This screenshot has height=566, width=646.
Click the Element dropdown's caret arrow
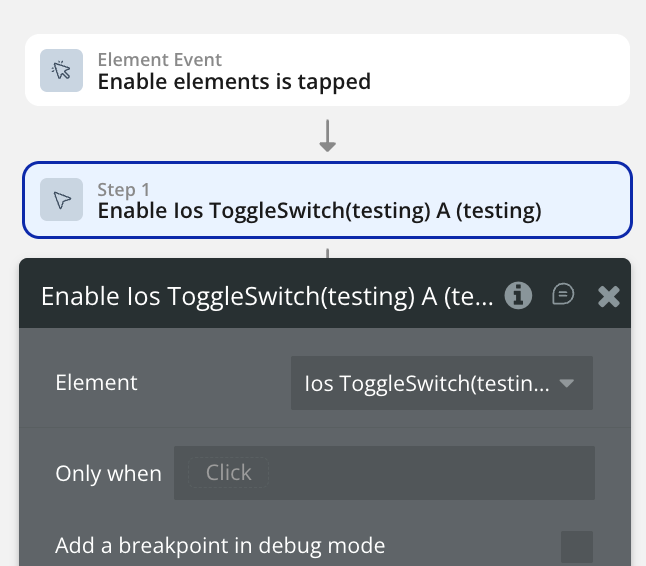[x=566, y=383]
